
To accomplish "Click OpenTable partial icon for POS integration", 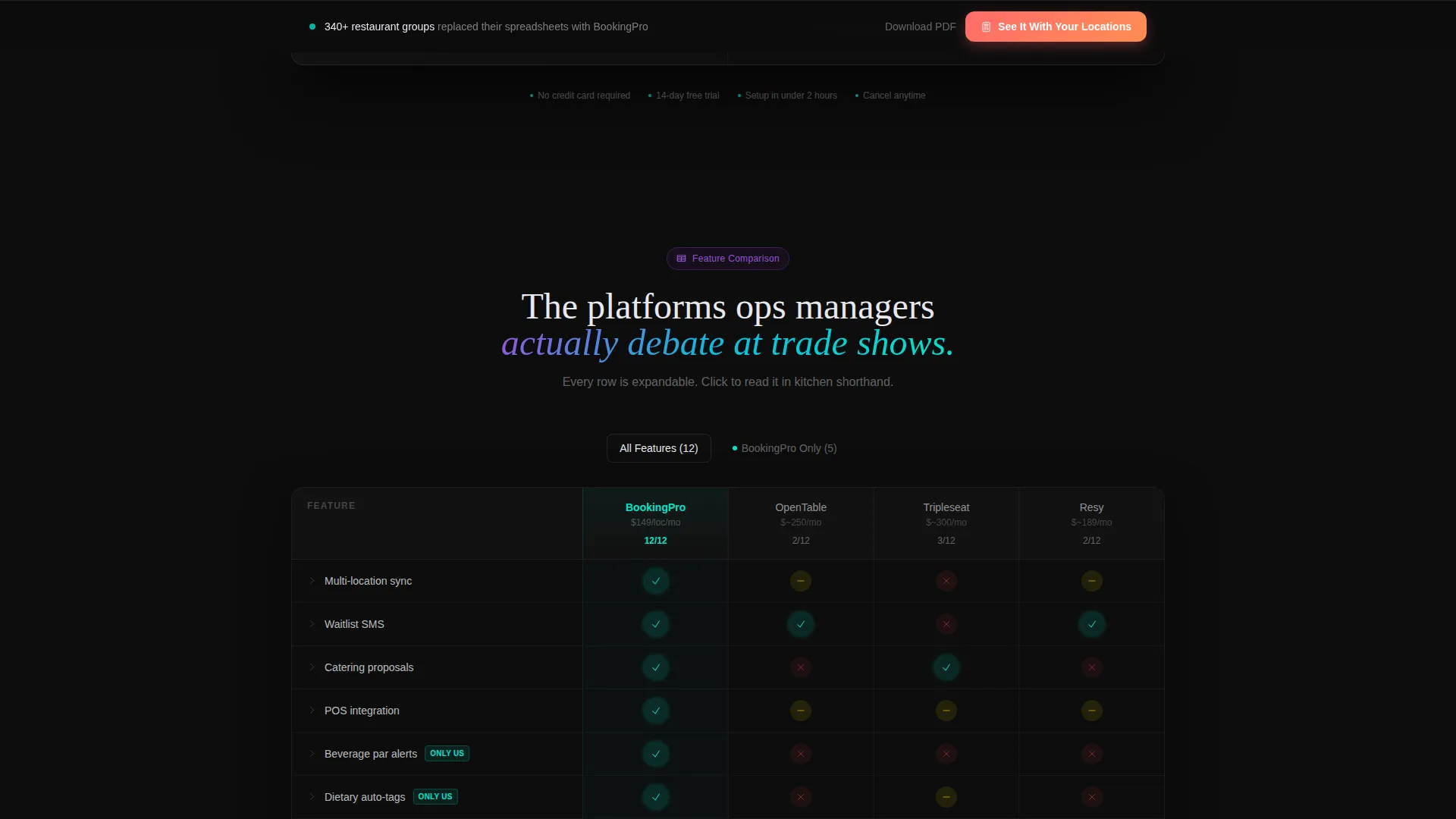I will pos(801,711).
